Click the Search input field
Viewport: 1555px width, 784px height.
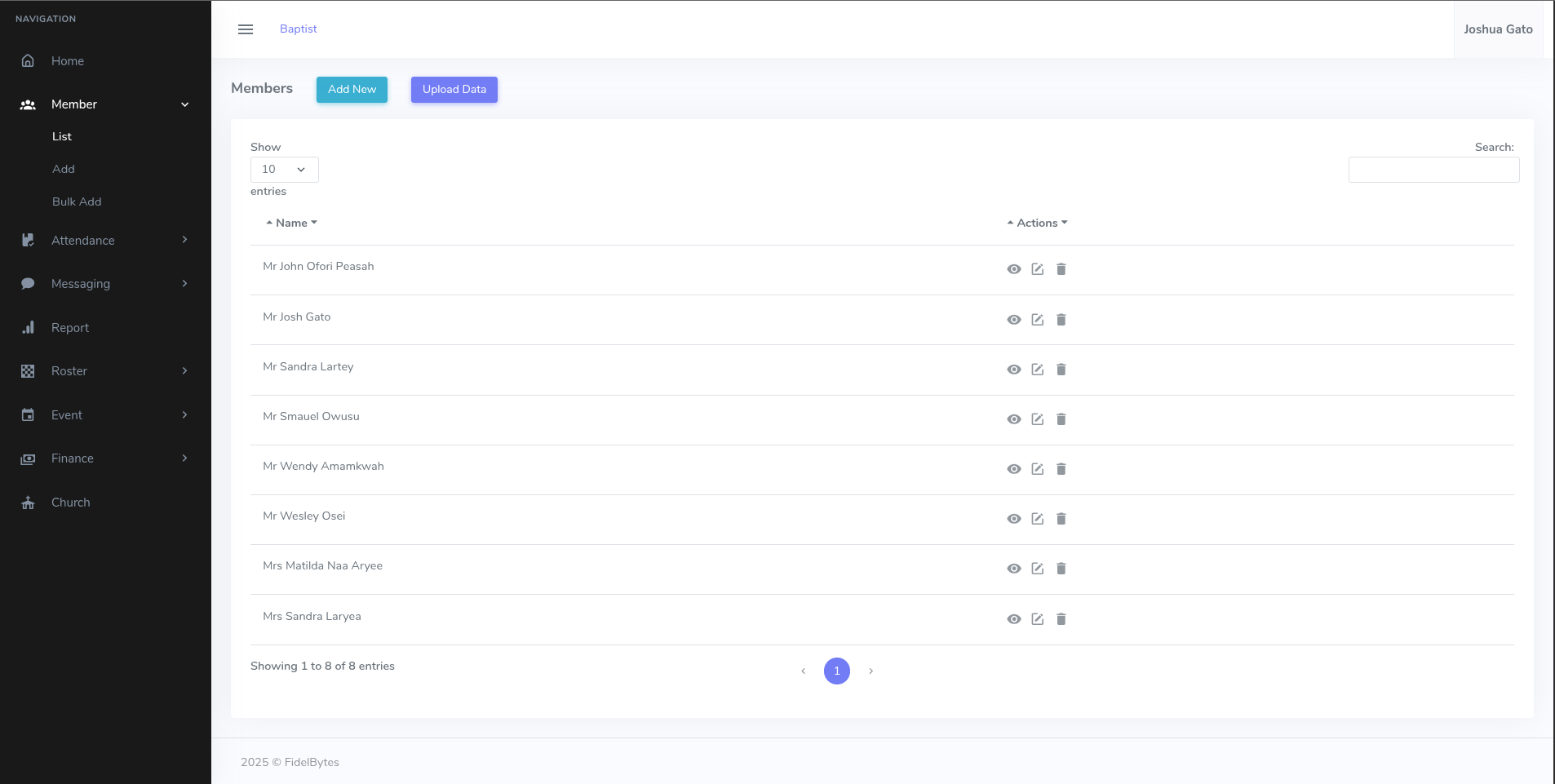click(1433, 170)
